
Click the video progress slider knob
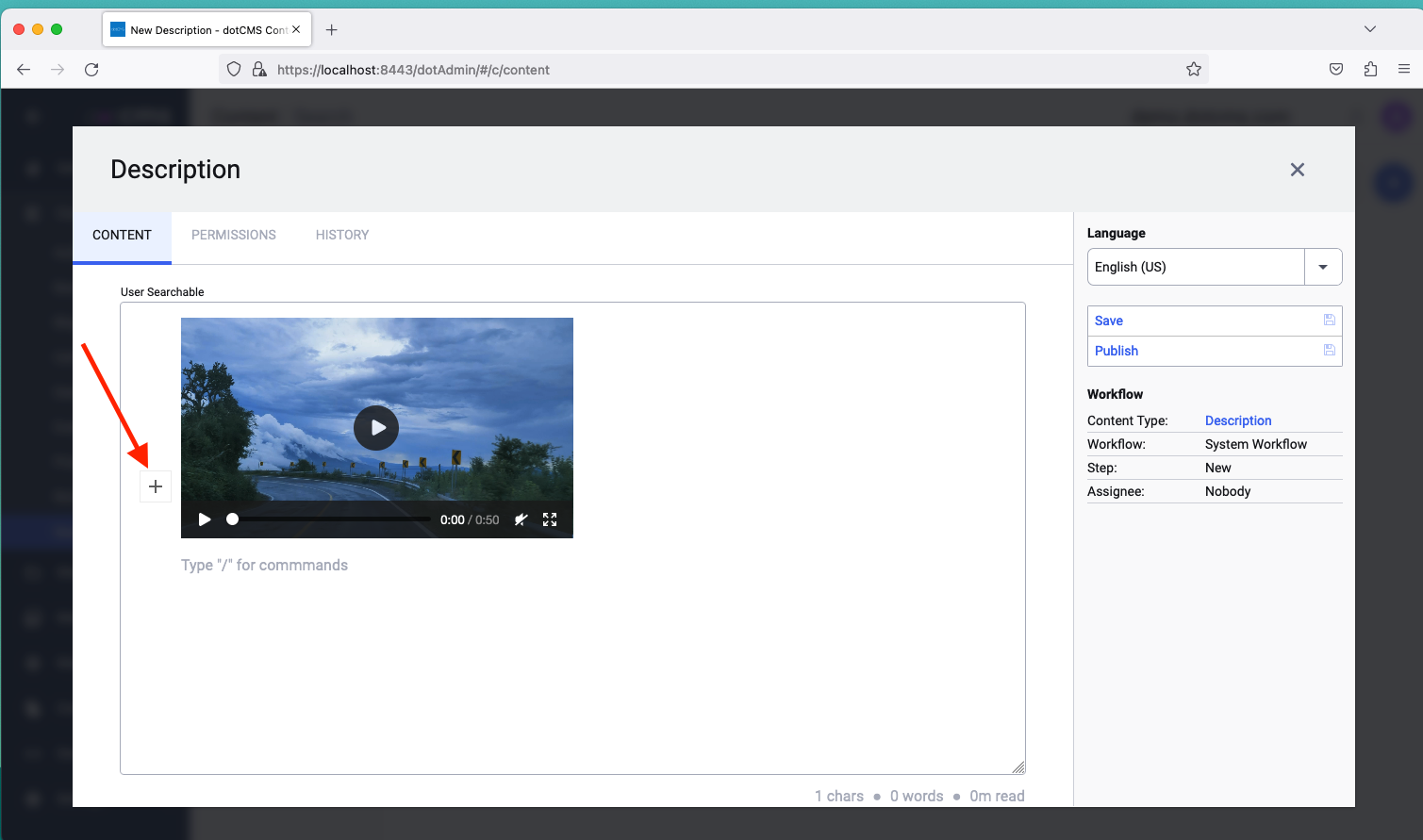(x=233, y=519)
